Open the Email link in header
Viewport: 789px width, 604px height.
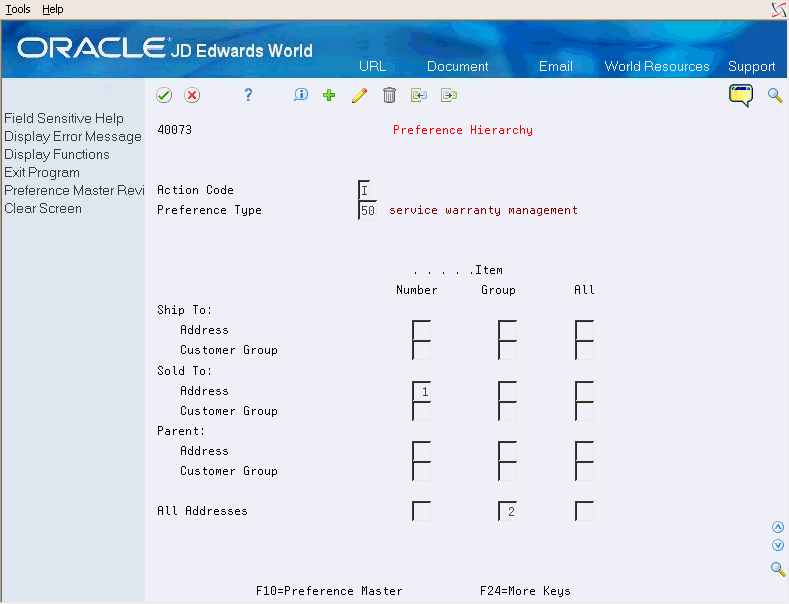(556, 66)
